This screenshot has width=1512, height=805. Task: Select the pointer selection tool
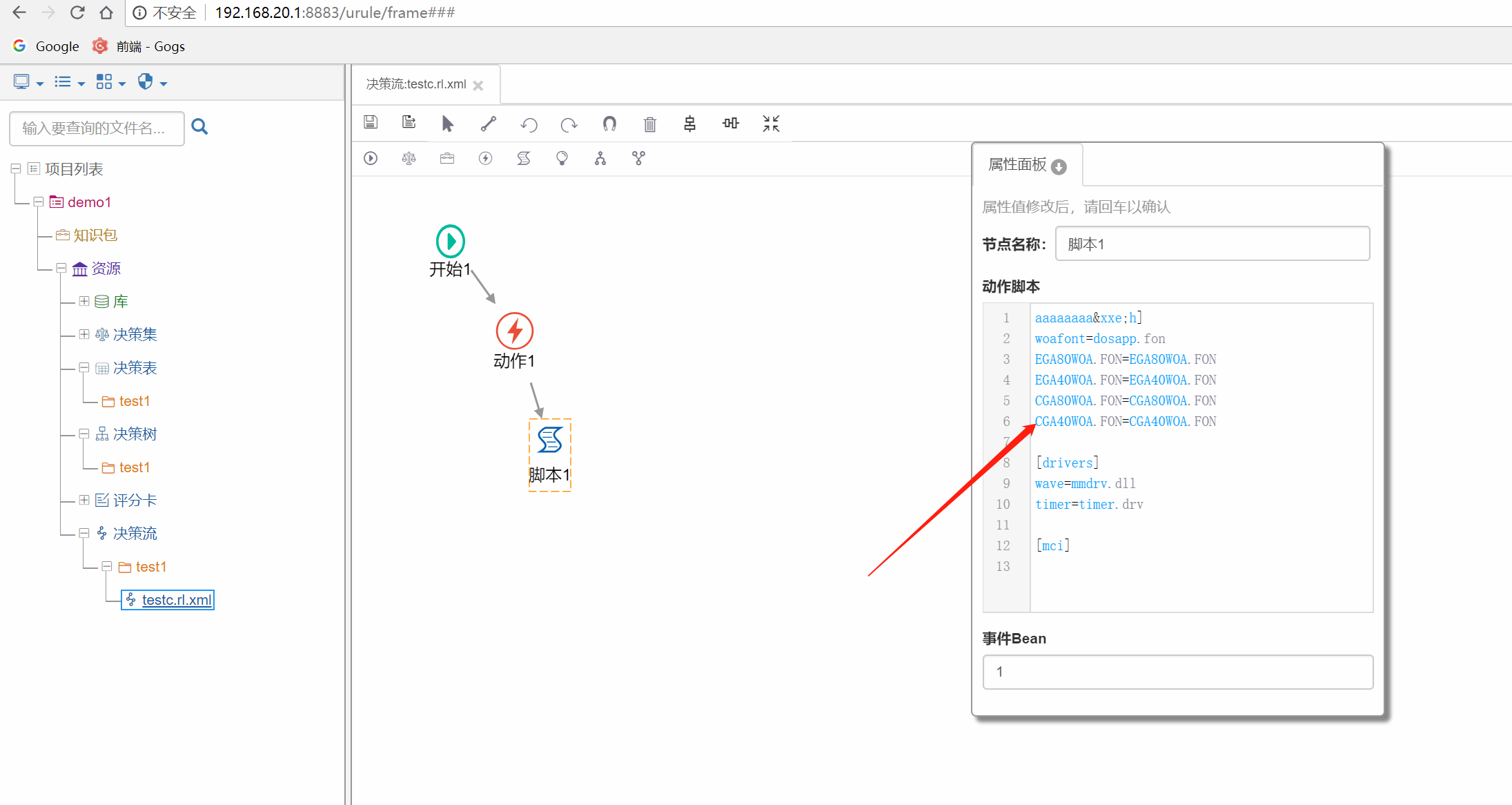pos(447,124)
